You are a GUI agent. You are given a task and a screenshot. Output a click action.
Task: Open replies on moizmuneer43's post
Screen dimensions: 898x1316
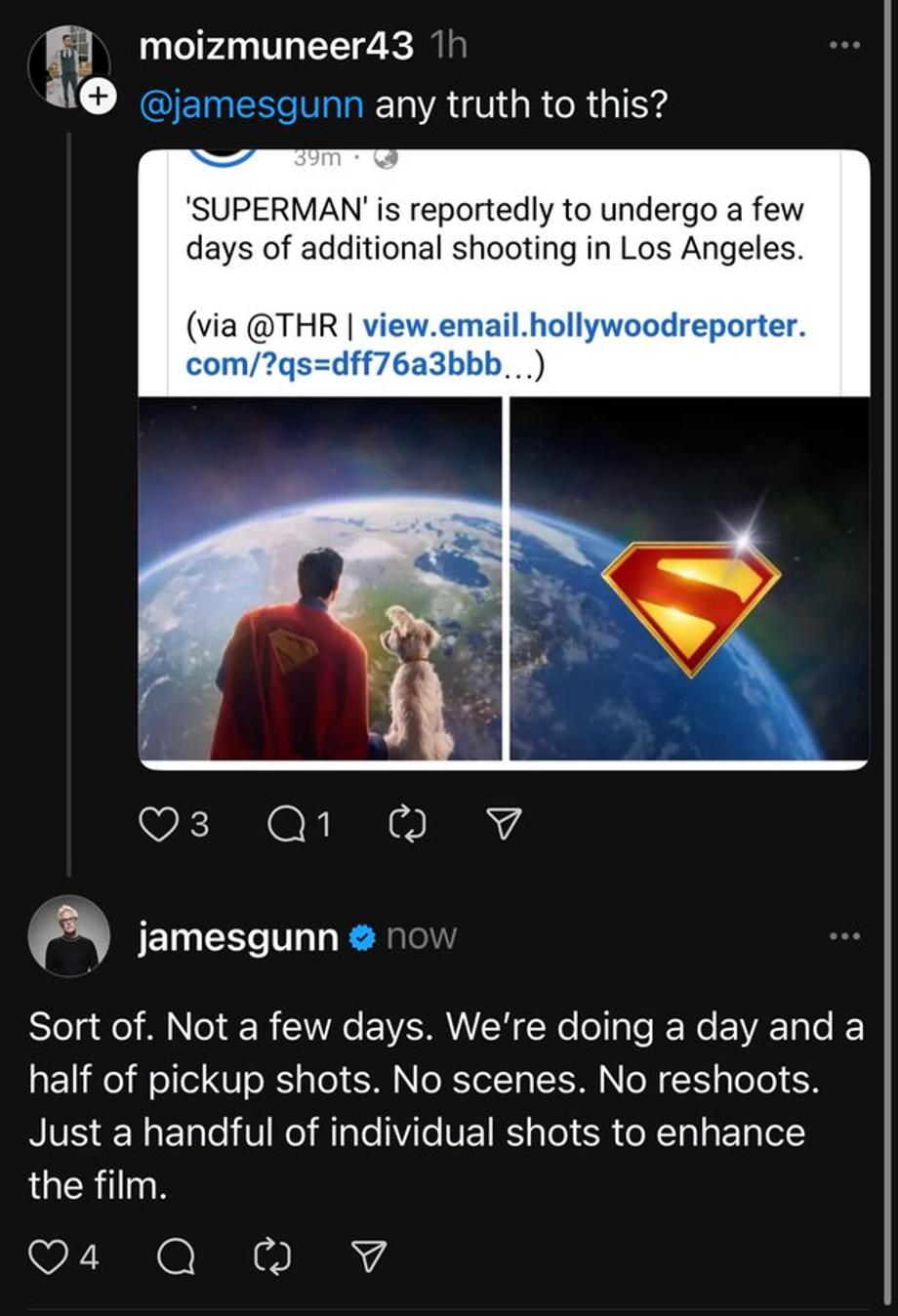(x=285, y=826)
